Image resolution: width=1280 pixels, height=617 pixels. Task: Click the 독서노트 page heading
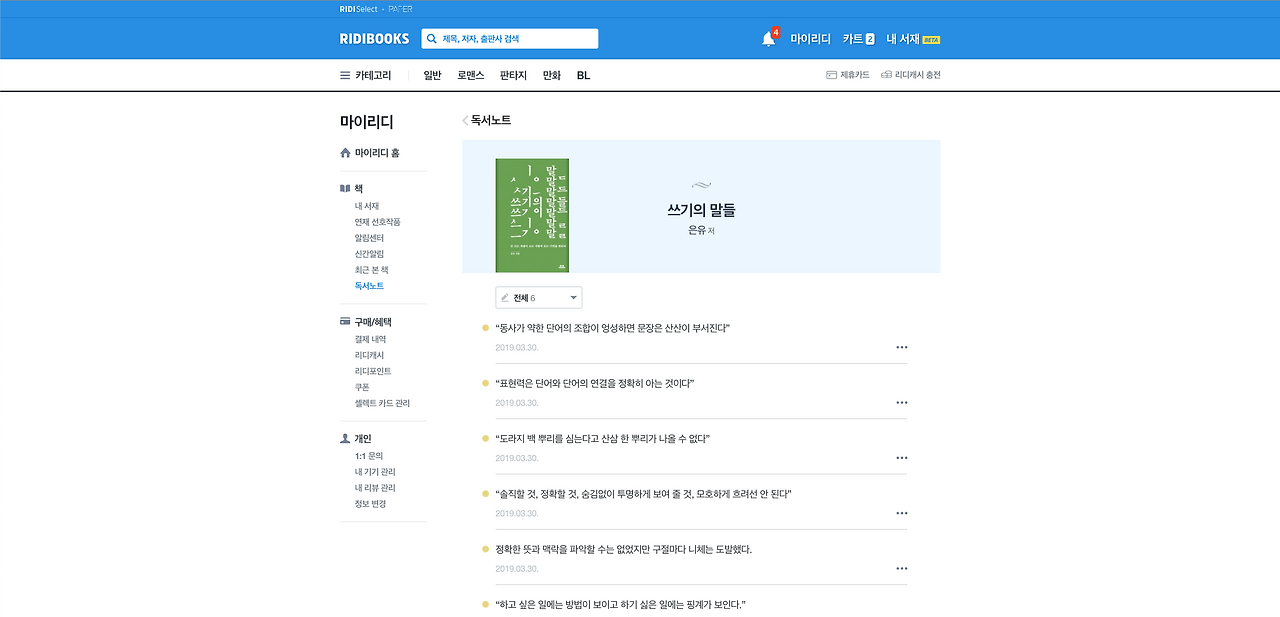click(x=491, y=120)
